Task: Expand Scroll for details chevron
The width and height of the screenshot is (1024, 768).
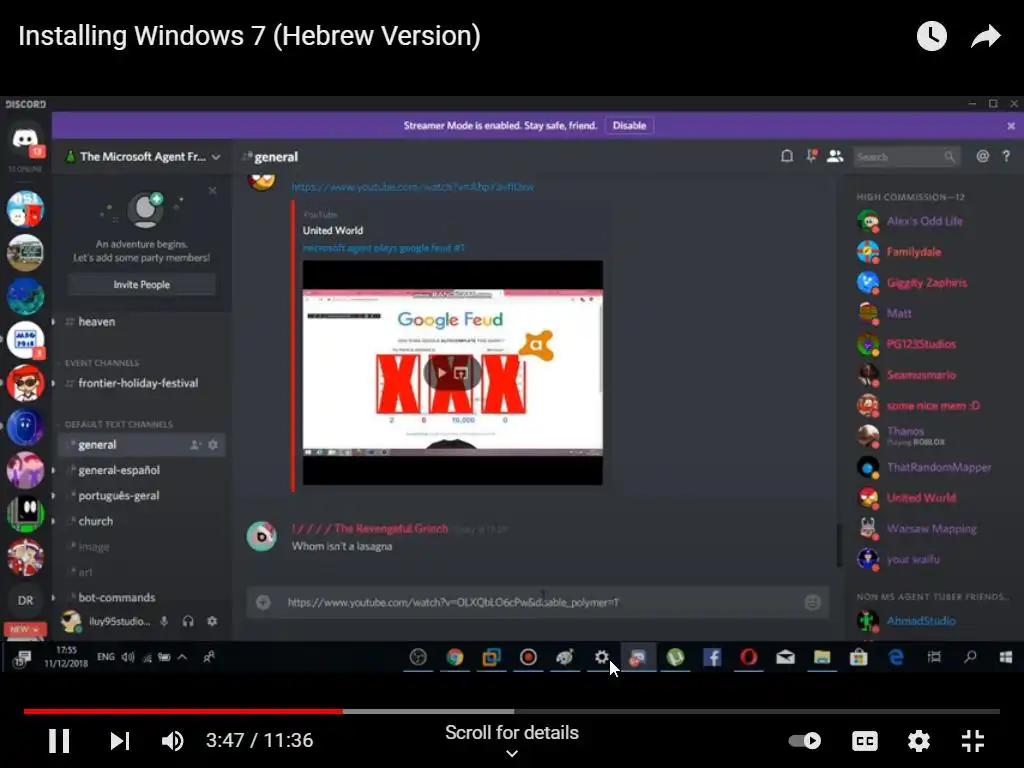Action: point(512,753)
